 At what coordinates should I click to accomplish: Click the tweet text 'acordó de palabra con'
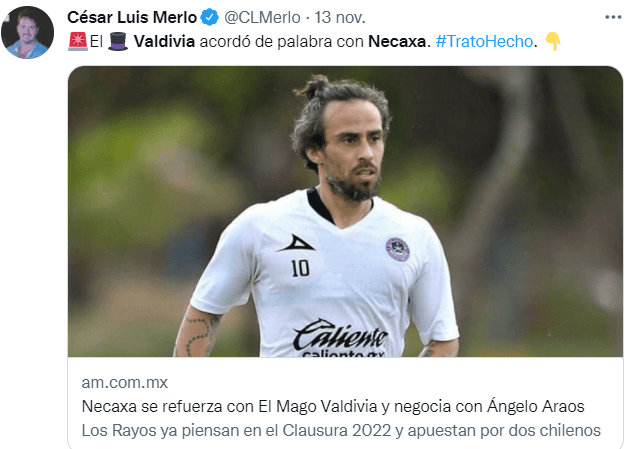tap(281, 41)
